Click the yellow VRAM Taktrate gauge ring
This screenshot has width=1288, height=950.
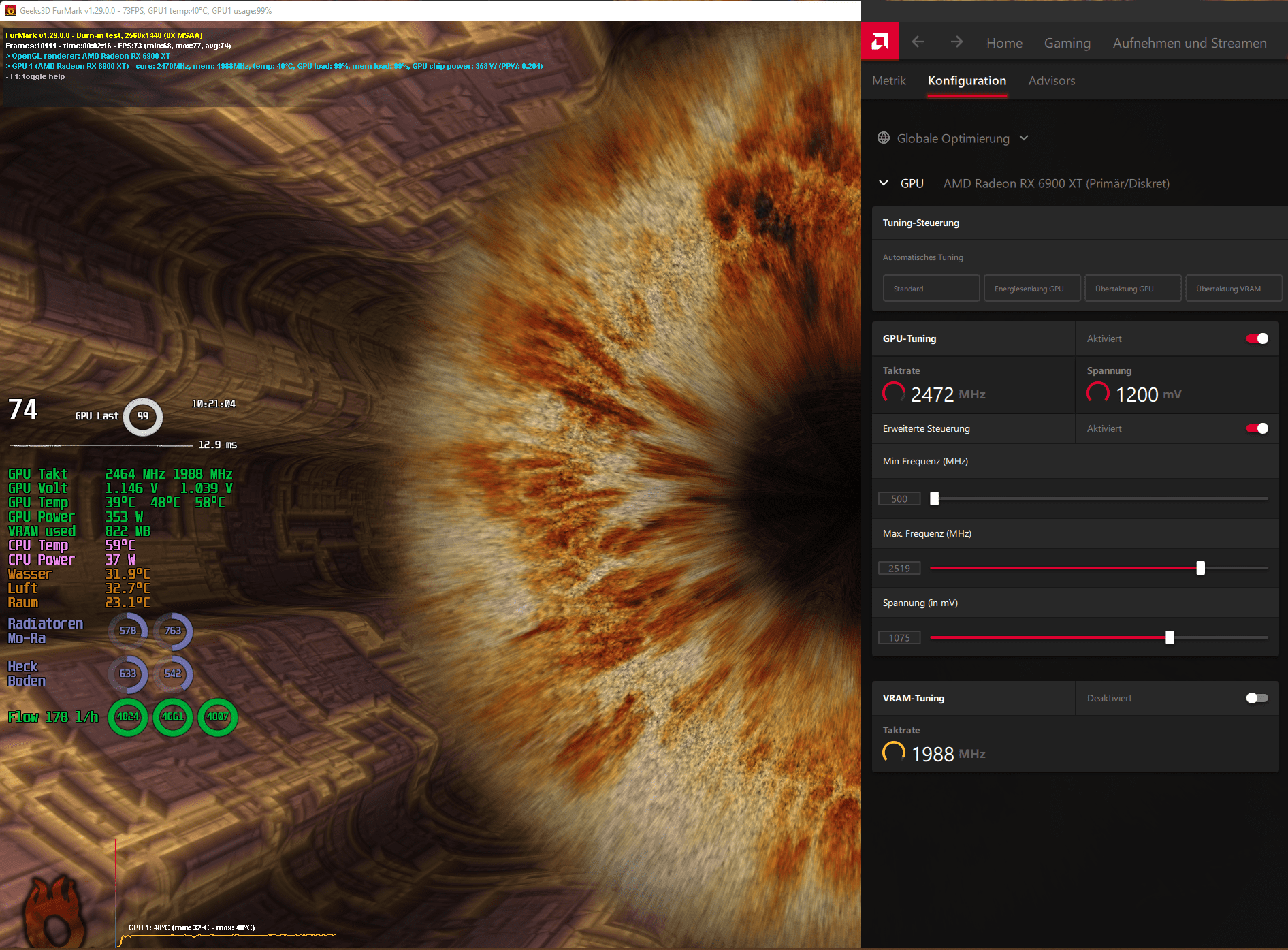[x=894, y=753]
